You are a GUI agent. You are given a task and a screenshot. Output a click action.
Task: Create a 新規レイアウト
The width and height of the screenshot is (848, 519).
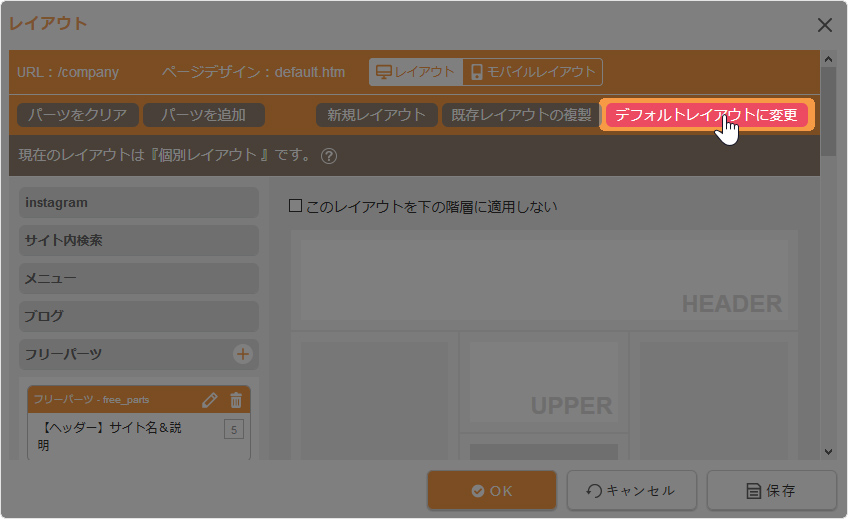(377, 115)
